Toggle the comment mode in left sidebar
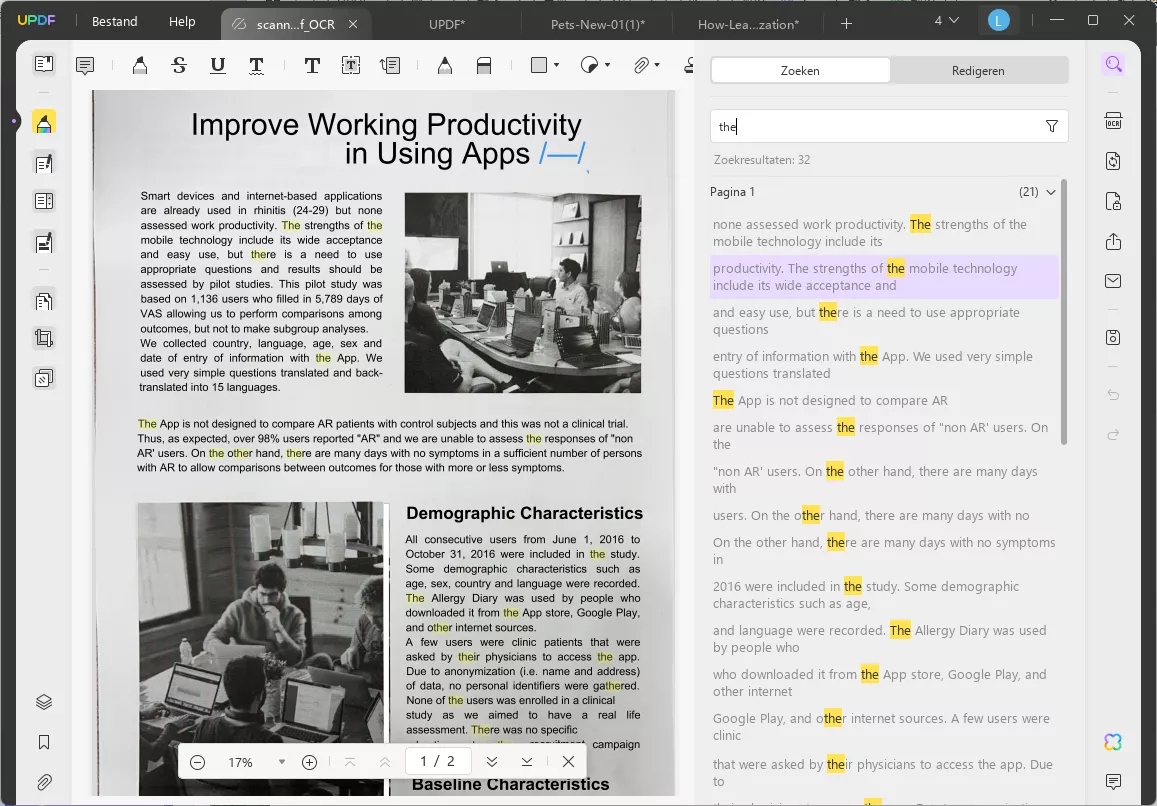1157x806 pixels. pyautogui.click(x=44, y=122)
